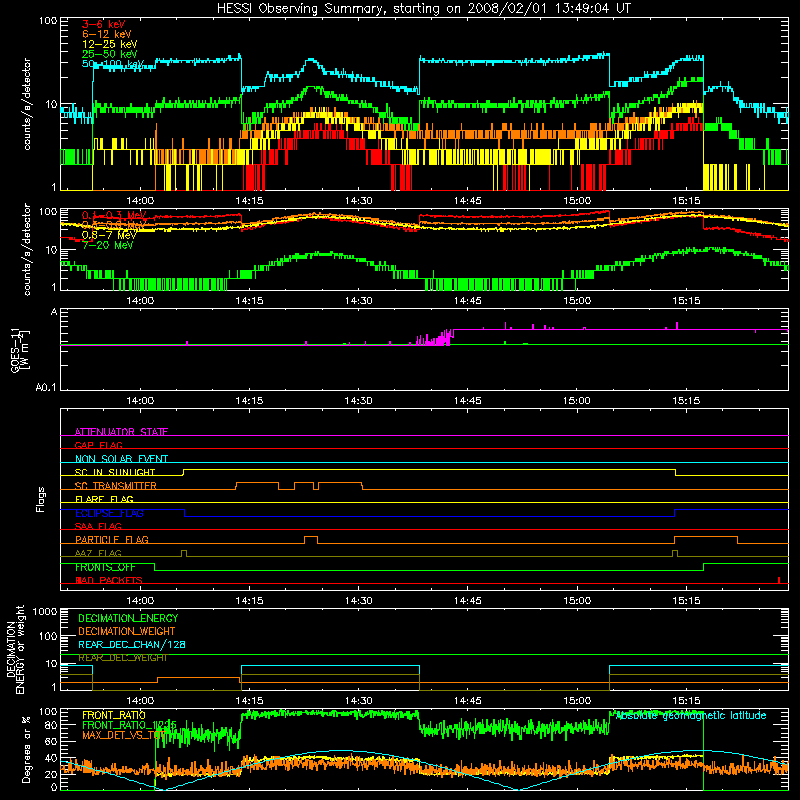
Task: Click the 25-50 keV legend label
Action: click(x=110, y=54)
